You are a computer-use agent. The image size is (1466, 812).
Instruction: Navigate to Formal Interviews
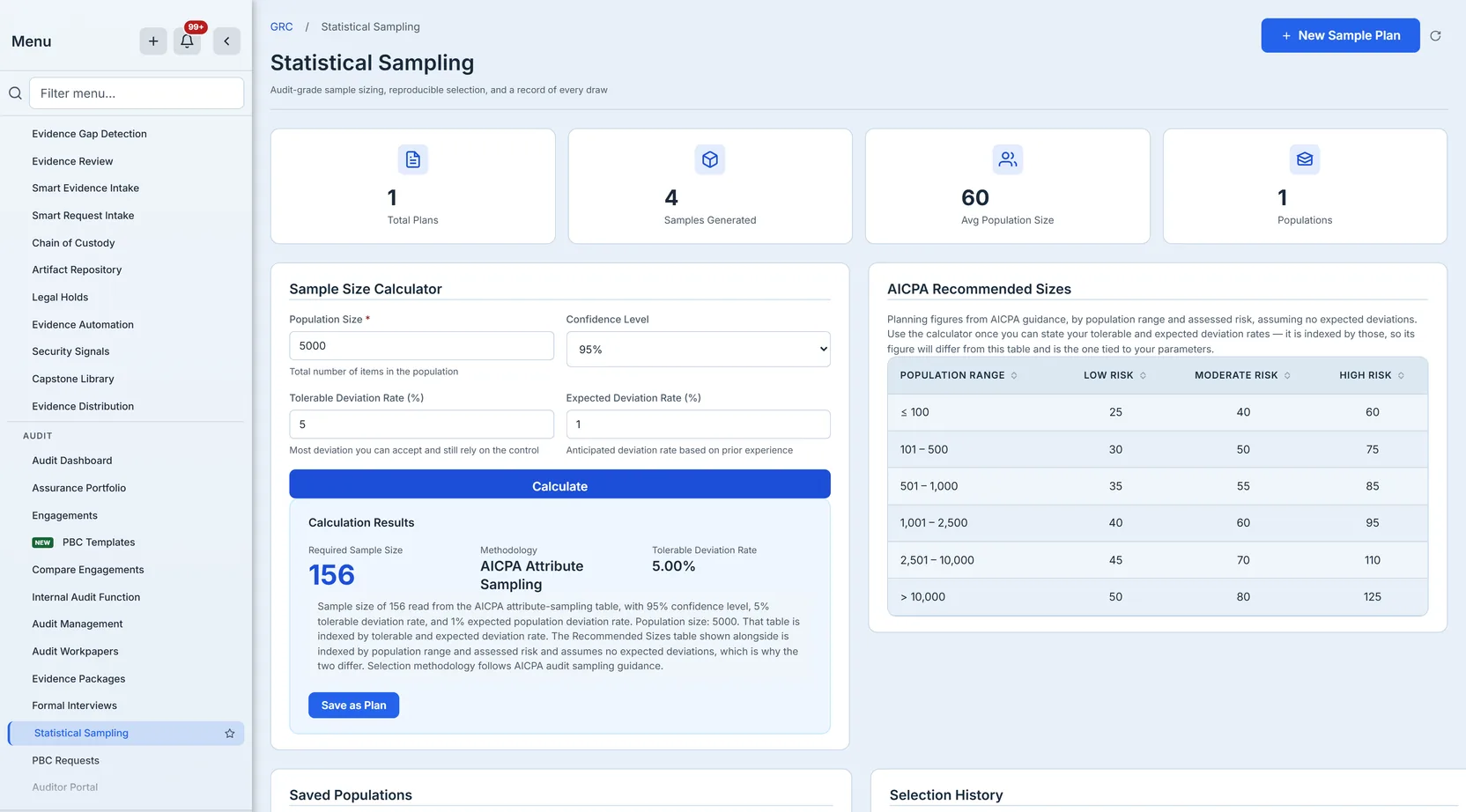click(x=74, y=705)
